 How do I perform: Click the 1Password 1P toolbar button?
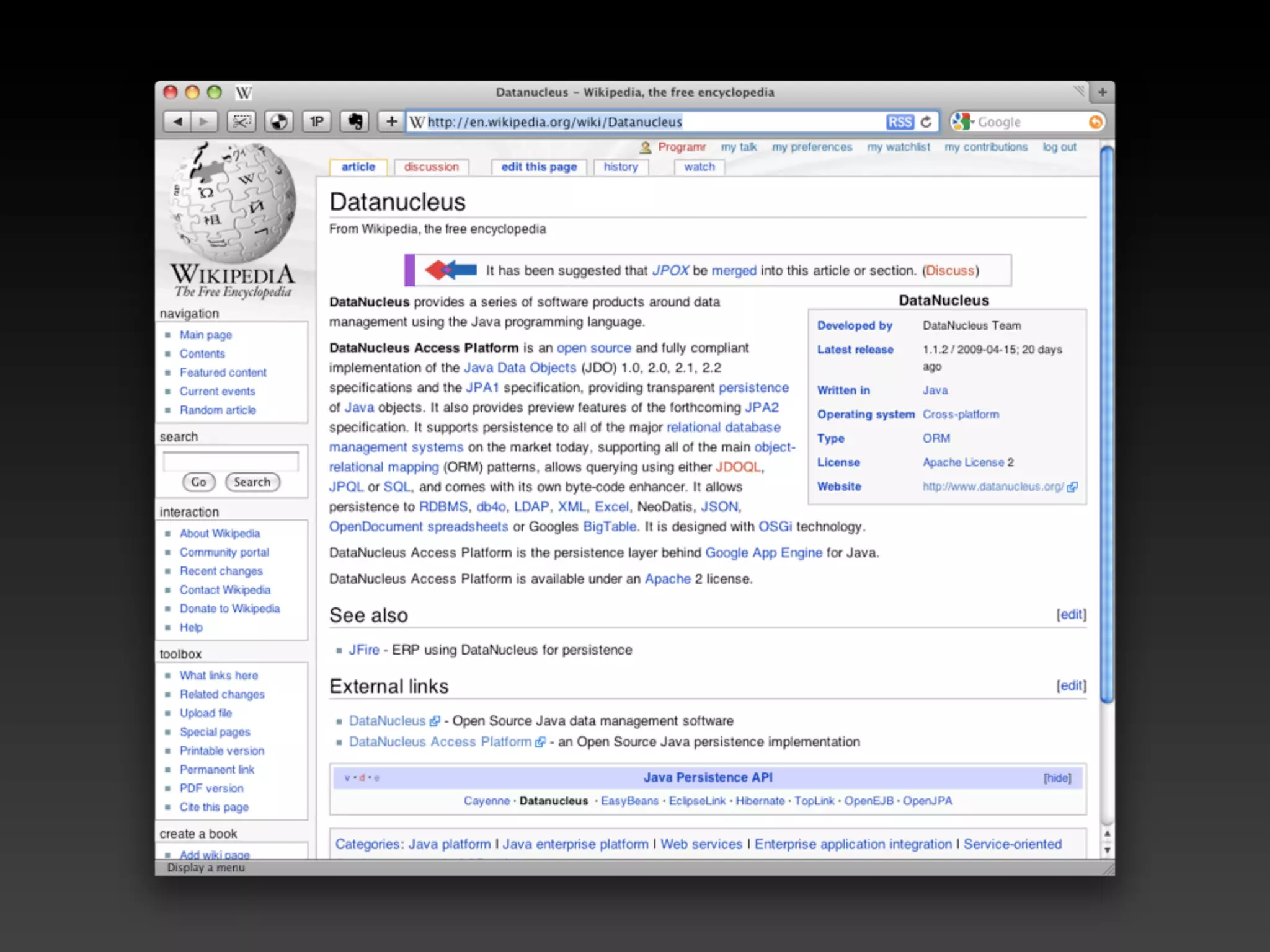(x=317, y=121)
